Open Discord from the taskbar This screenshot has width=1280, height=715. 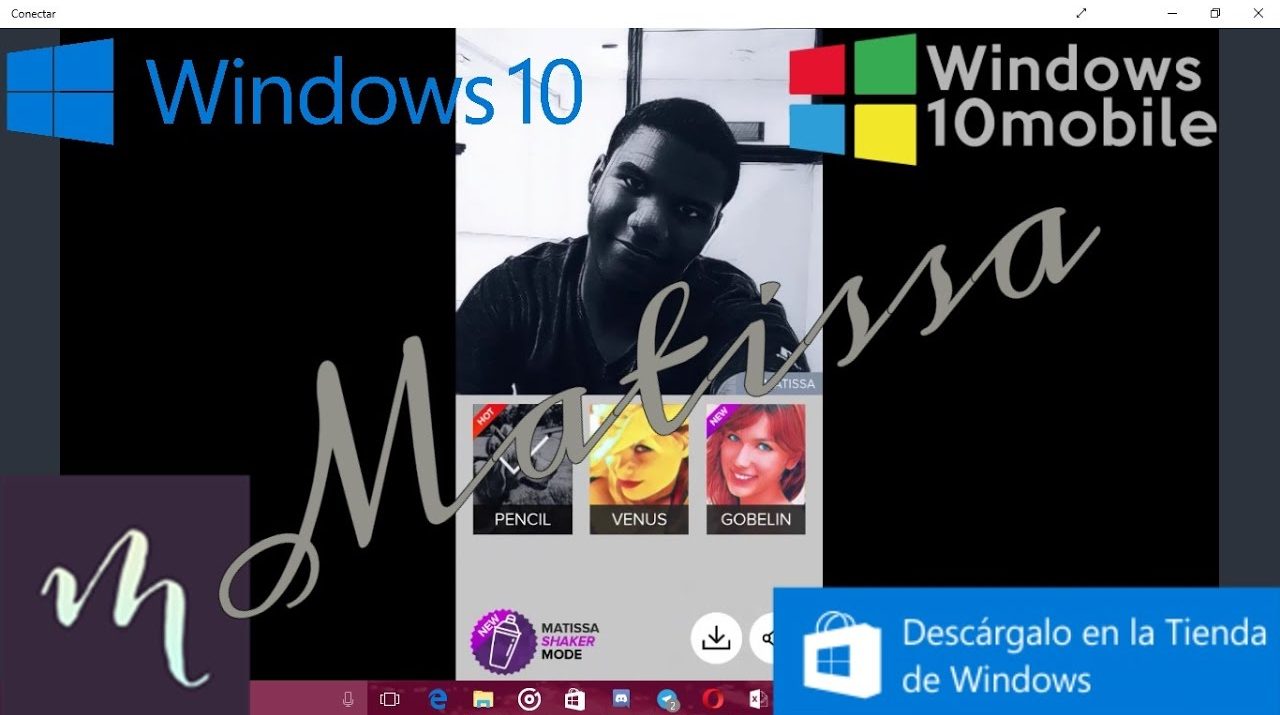click(620, 699)
